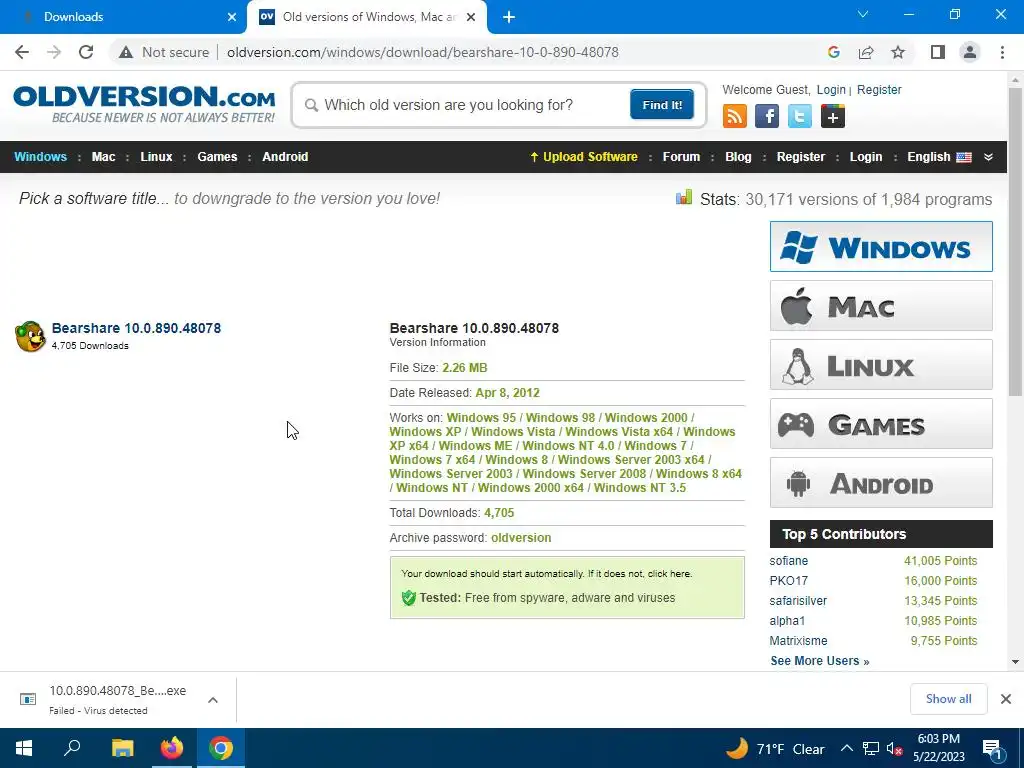Switch to the Downloads tab
Screen dimensions: 1024x768
(123, 17)
